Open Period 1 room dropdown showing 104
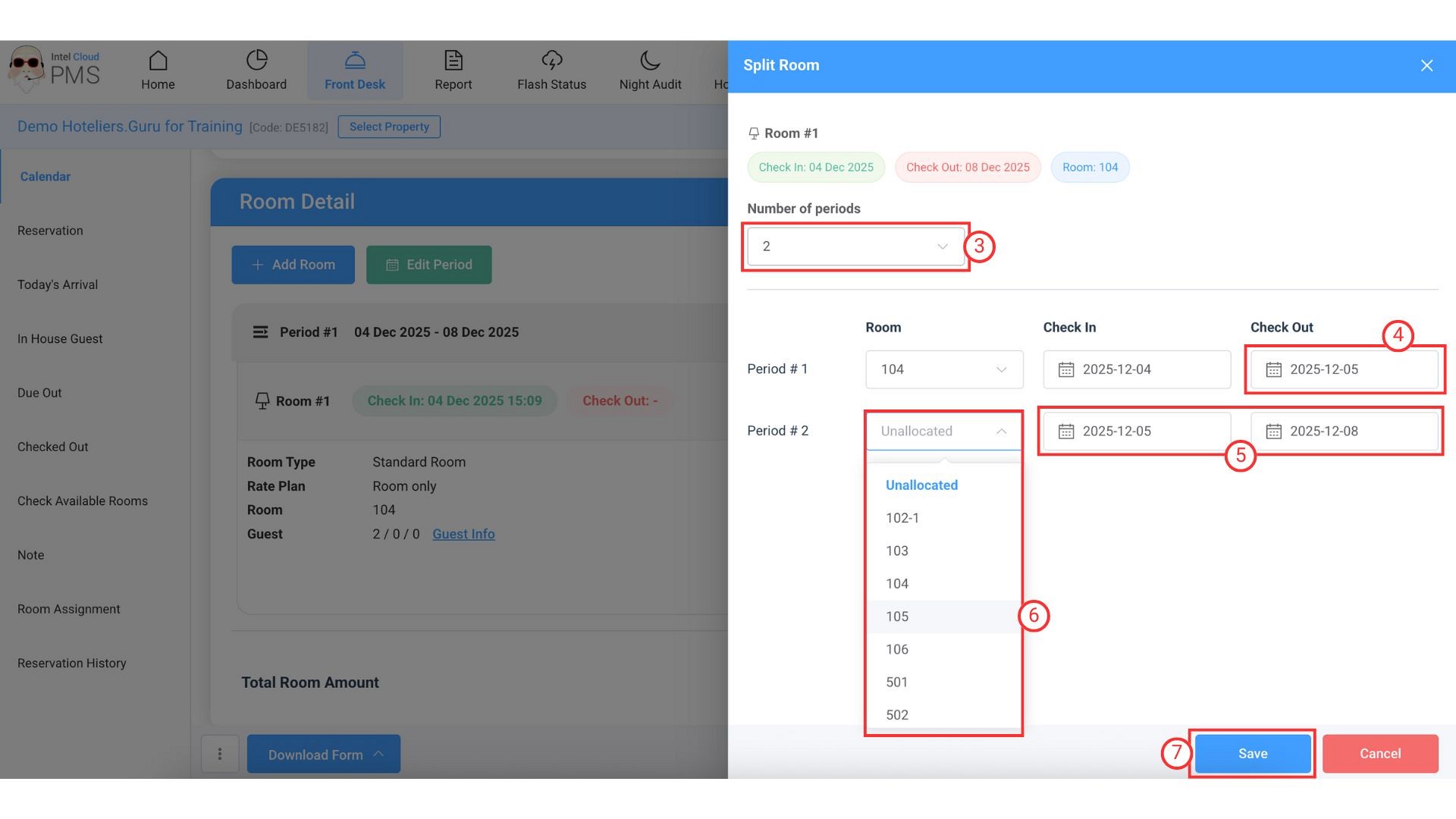Viewport: 1456px width, 819px height. (943, 369)
